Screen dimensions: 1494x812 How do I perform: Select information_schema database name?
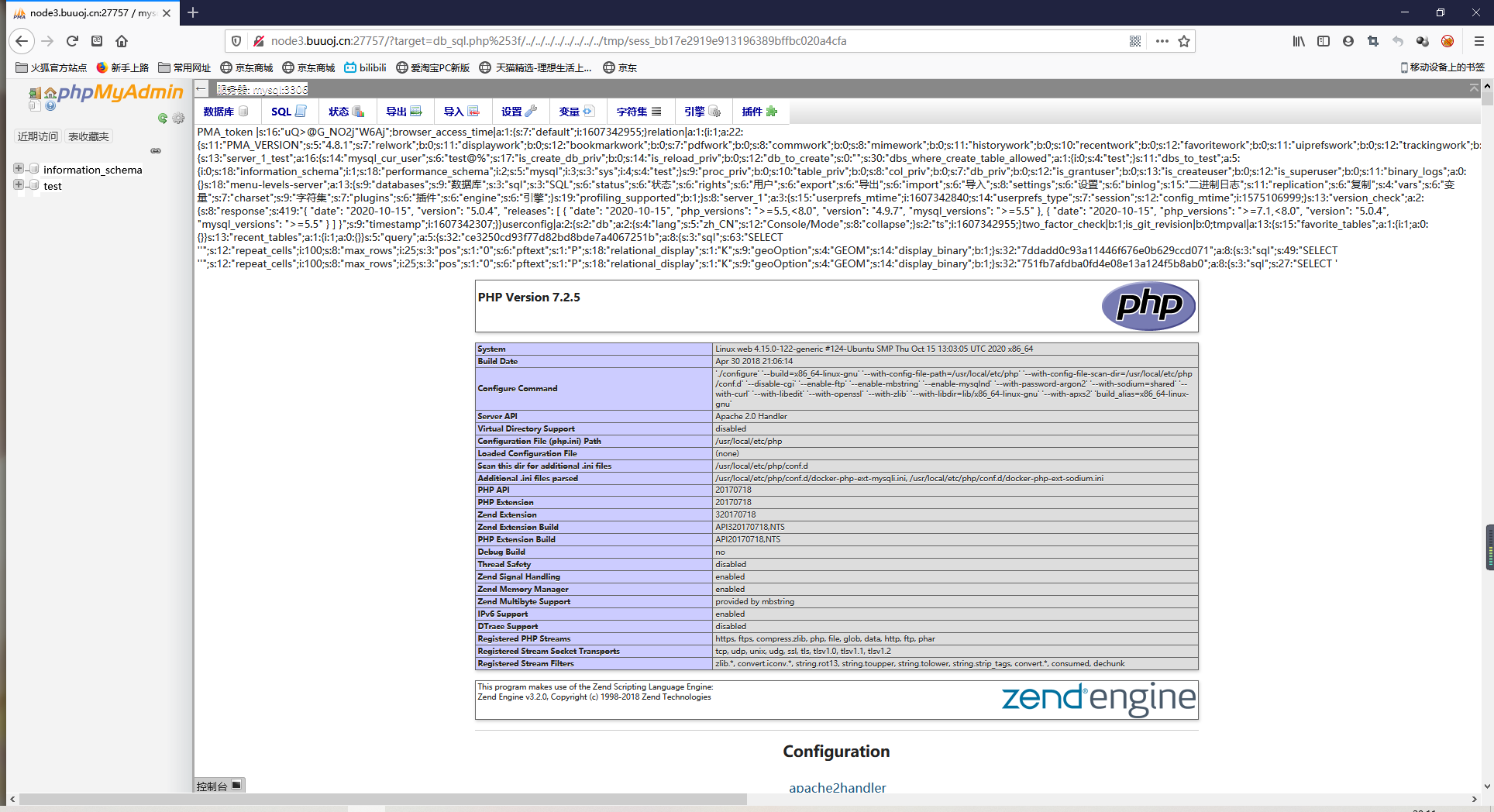93,170
